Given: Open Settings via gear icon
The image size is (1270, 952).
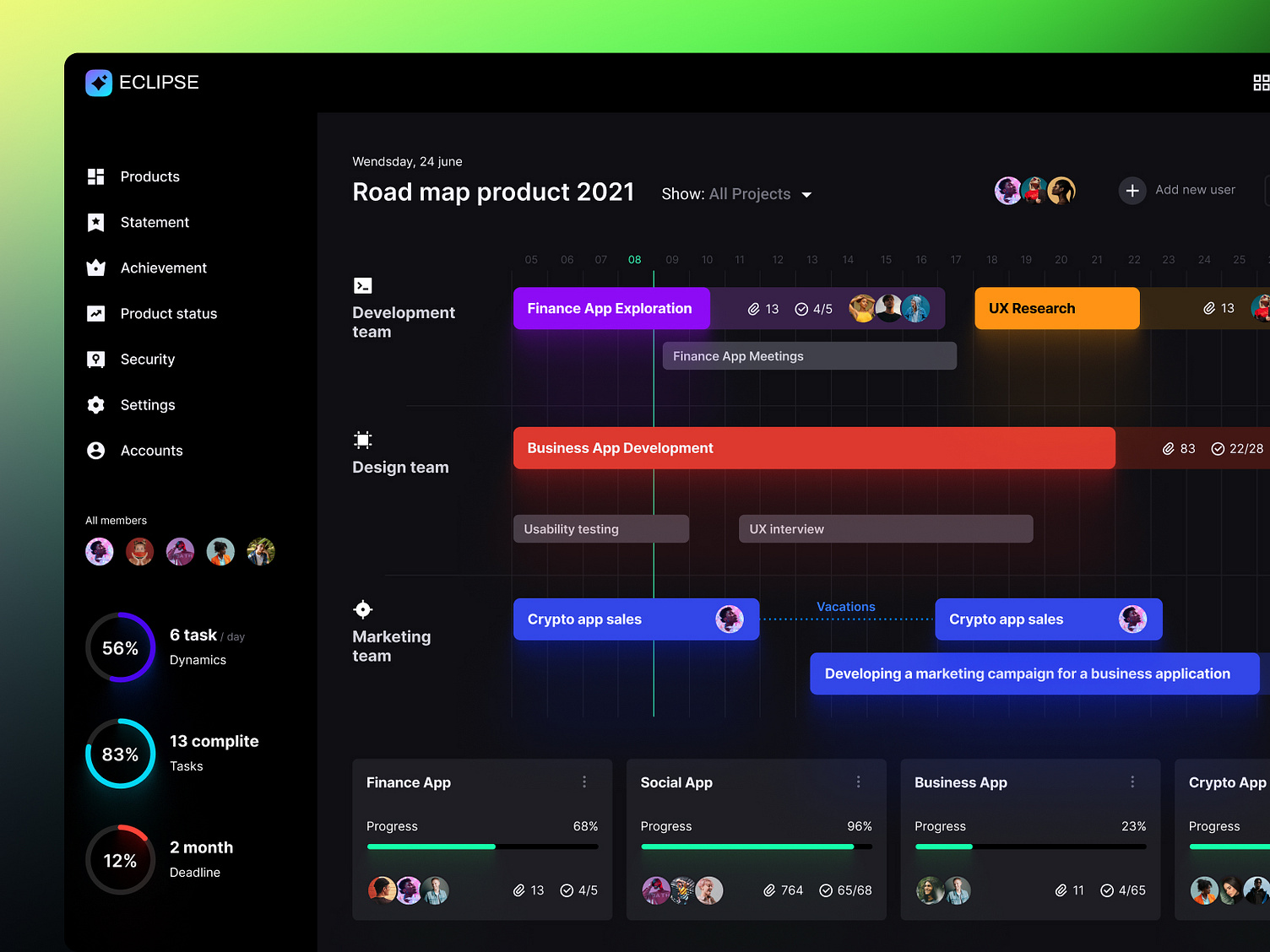Looking at the screenshot, I should [96, 404].
